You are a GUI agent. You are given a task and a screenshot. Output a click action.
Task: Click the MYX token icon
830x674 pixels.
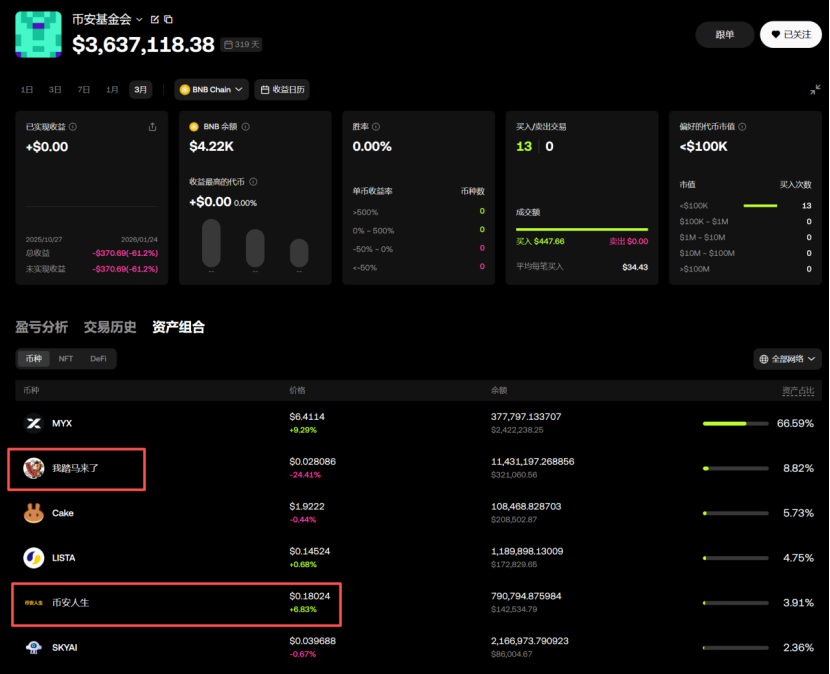pos(34,424)
